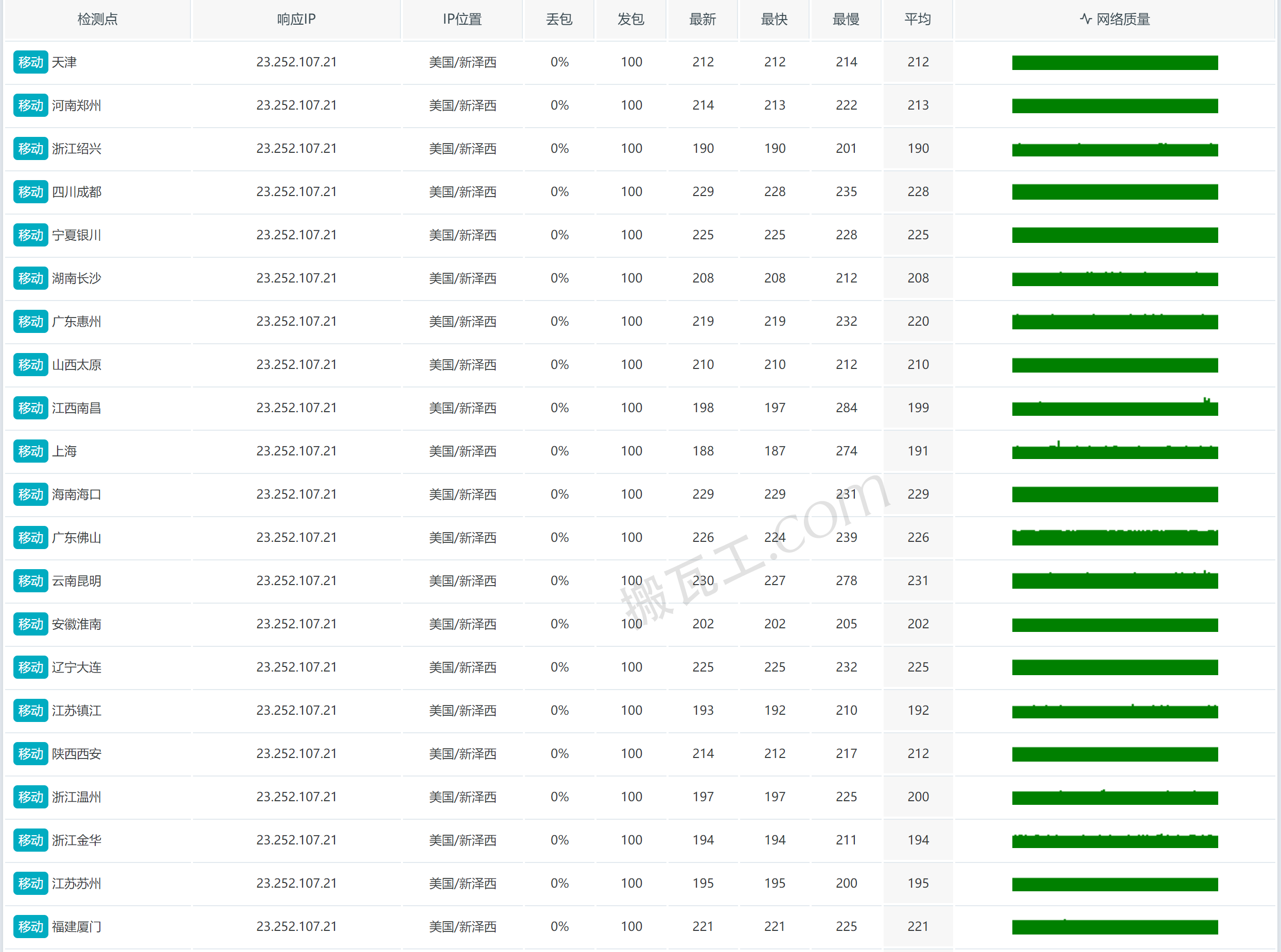Click the 移动 badge beside 四川成都
Image resolution: width=1281 pixels, height=952 pixels.
tap(30, 192)
